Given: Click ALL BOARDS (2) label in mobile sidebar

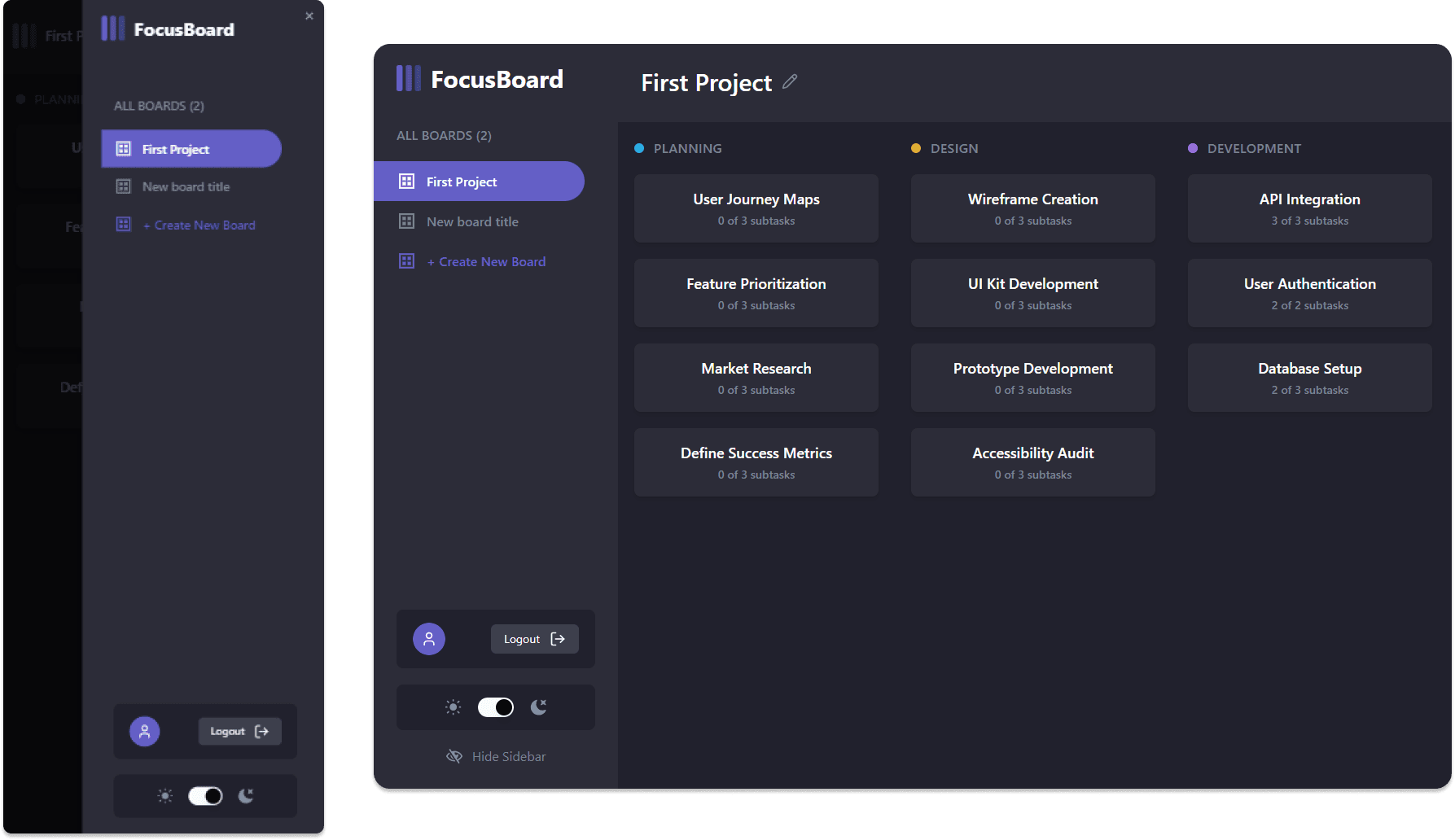Looking at the screenshot, I should coord(159,106).
